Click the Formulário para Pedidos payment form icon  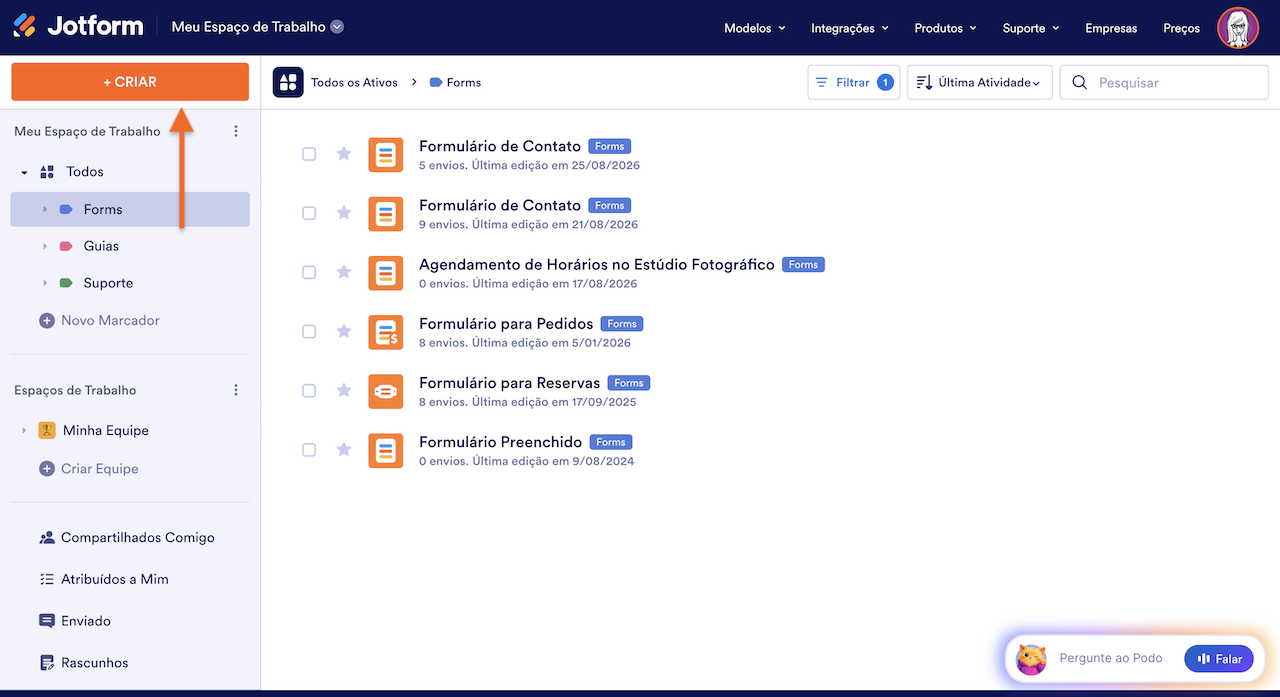point(386,332)
